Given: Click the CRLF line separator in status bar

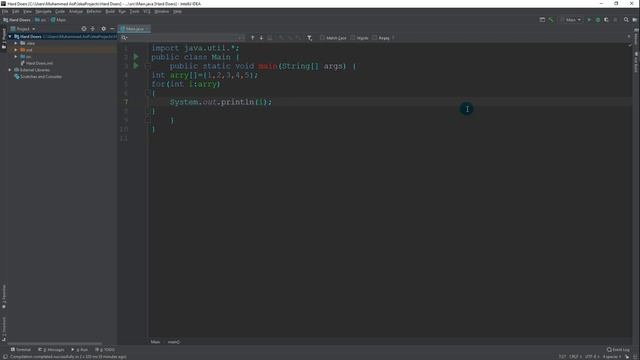Looking at the screenshot, I should click(x=576, y=357).
